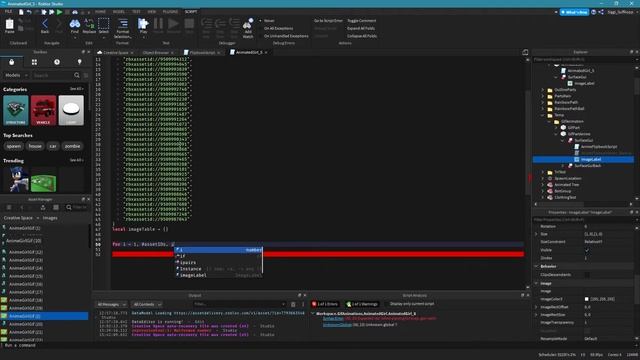Screen dimensions: 640x360
Task: Click the Output panel options dots icon
Action: coord(303,304)
